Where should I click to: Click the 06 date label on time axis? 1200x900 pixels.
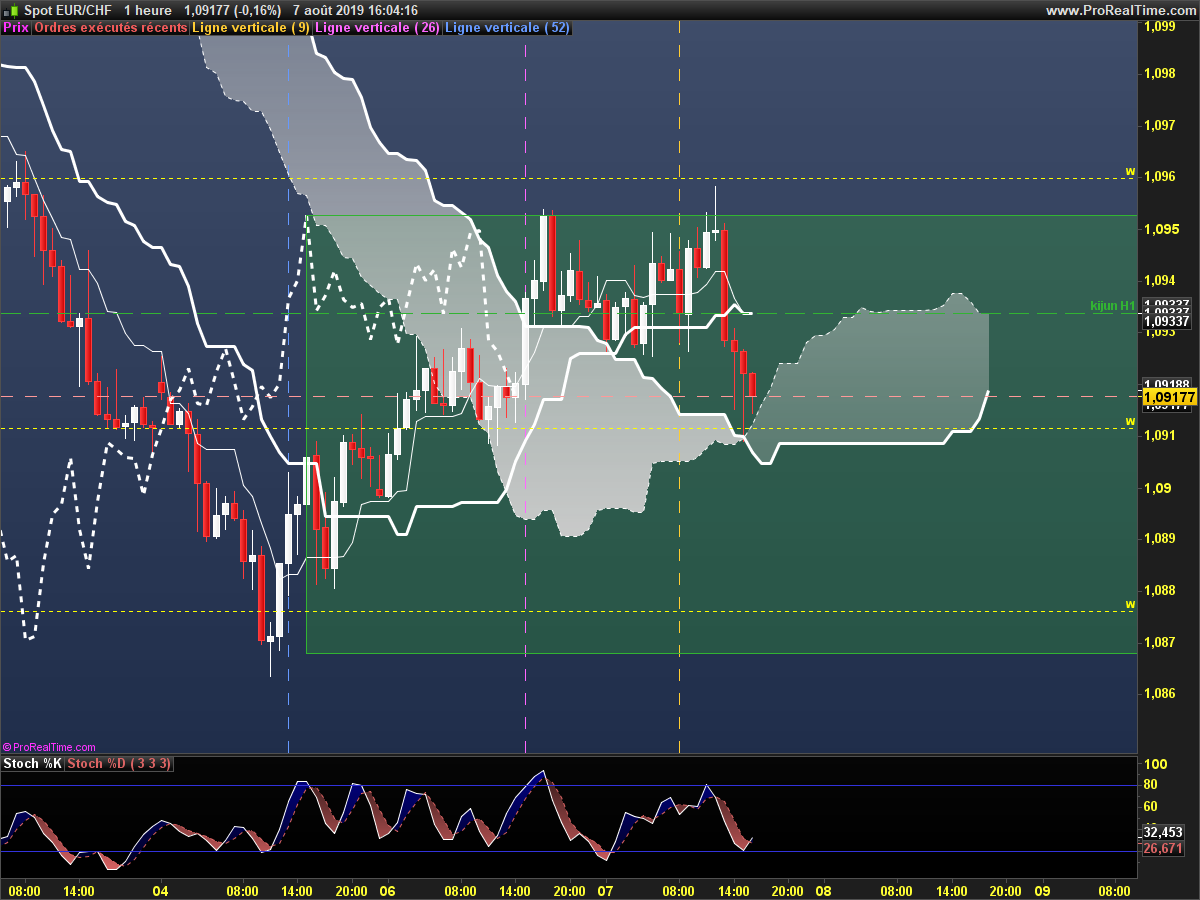coord(387,890)
